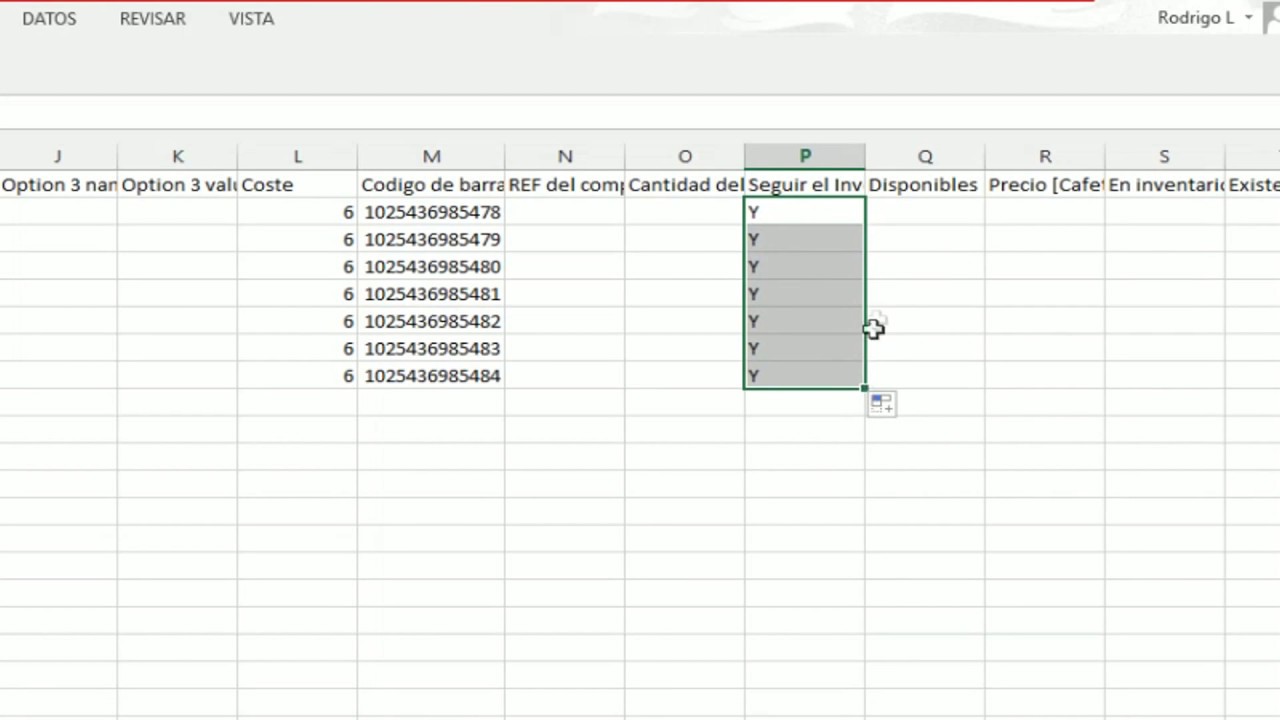Click the 'Precio [Cafe' header cell

[1045, 185]
